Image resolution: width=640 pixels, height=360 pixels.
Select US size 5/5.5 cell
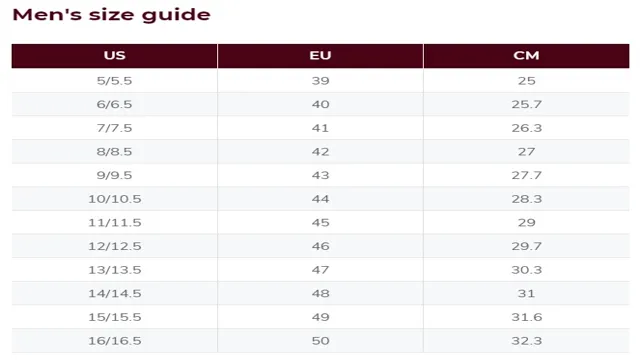114,80
